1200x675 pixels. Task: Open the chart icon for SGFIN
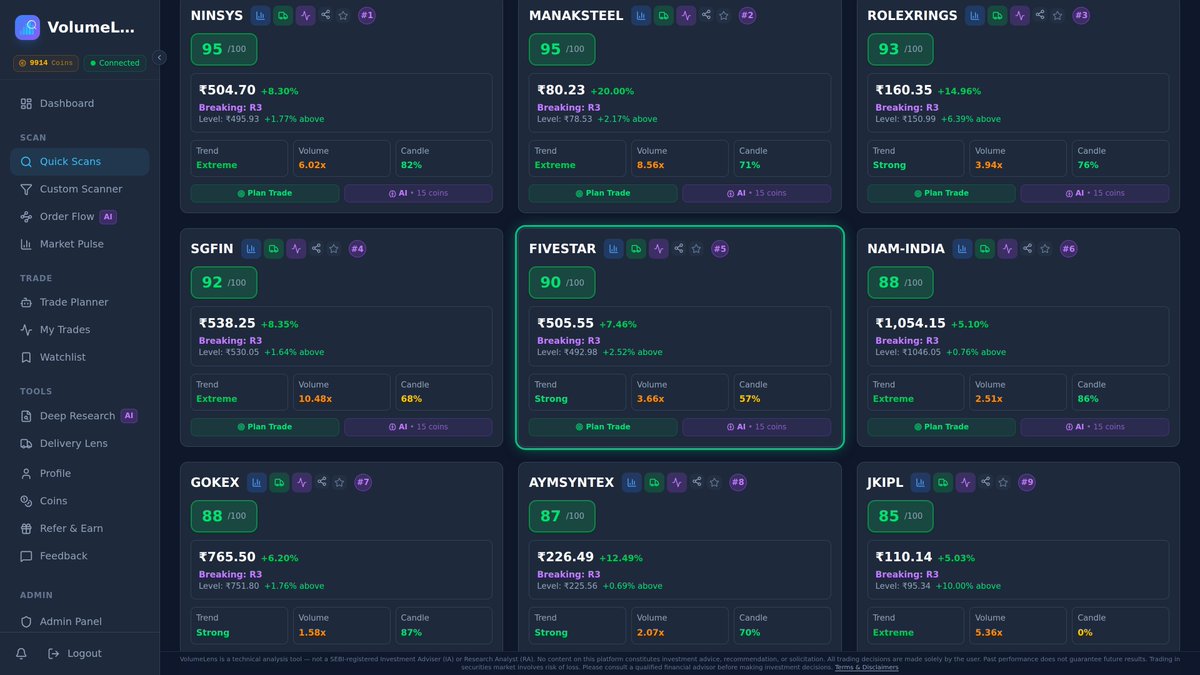tap(250, 249)
